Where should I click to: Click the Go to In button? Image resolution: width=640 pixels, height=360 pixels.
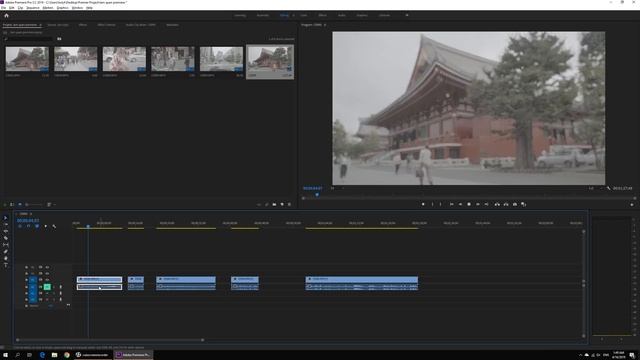(x=451, y=204)
